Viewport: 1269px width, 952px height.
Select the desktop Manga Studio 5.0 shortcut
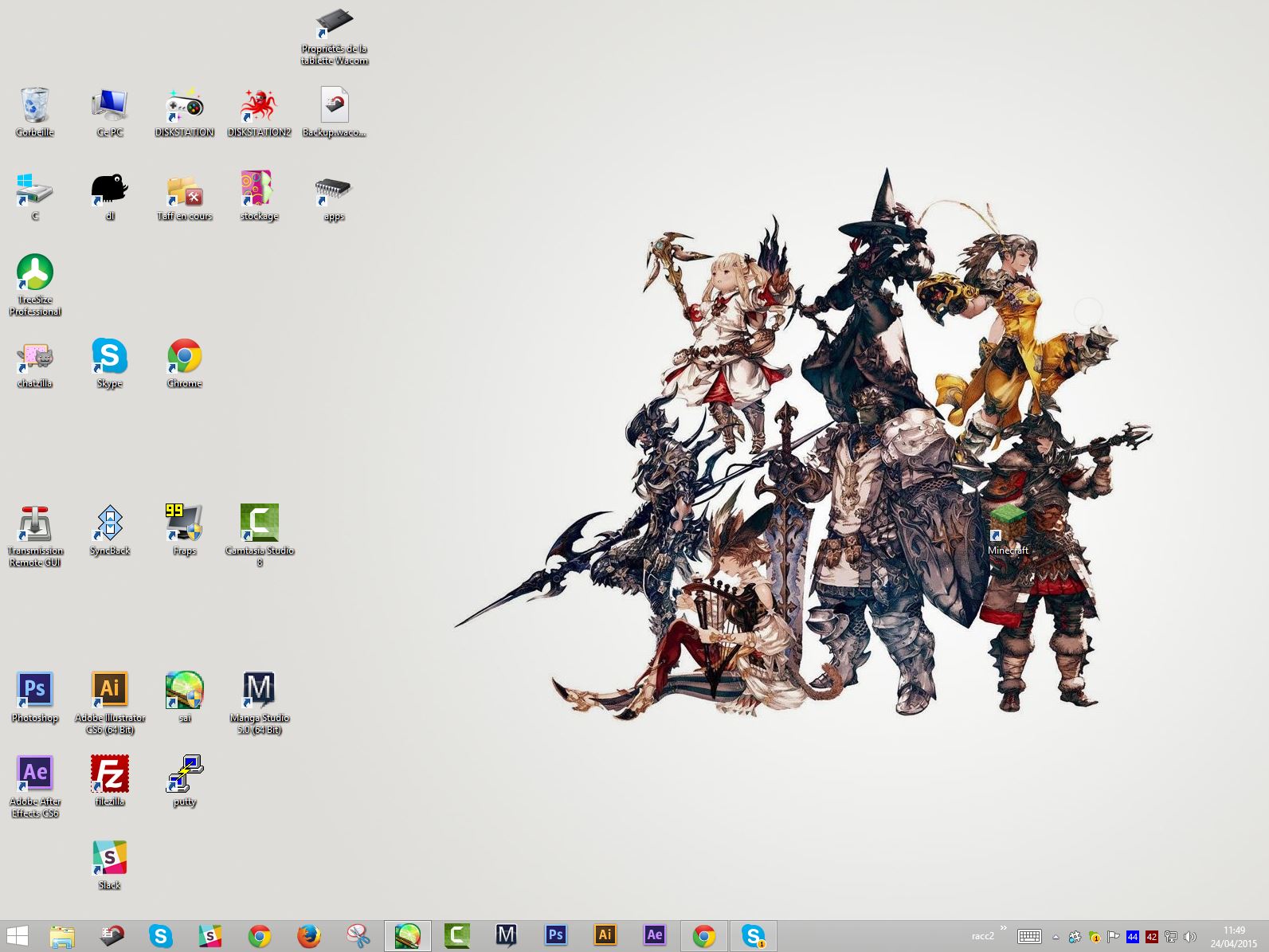pos(259,703)
